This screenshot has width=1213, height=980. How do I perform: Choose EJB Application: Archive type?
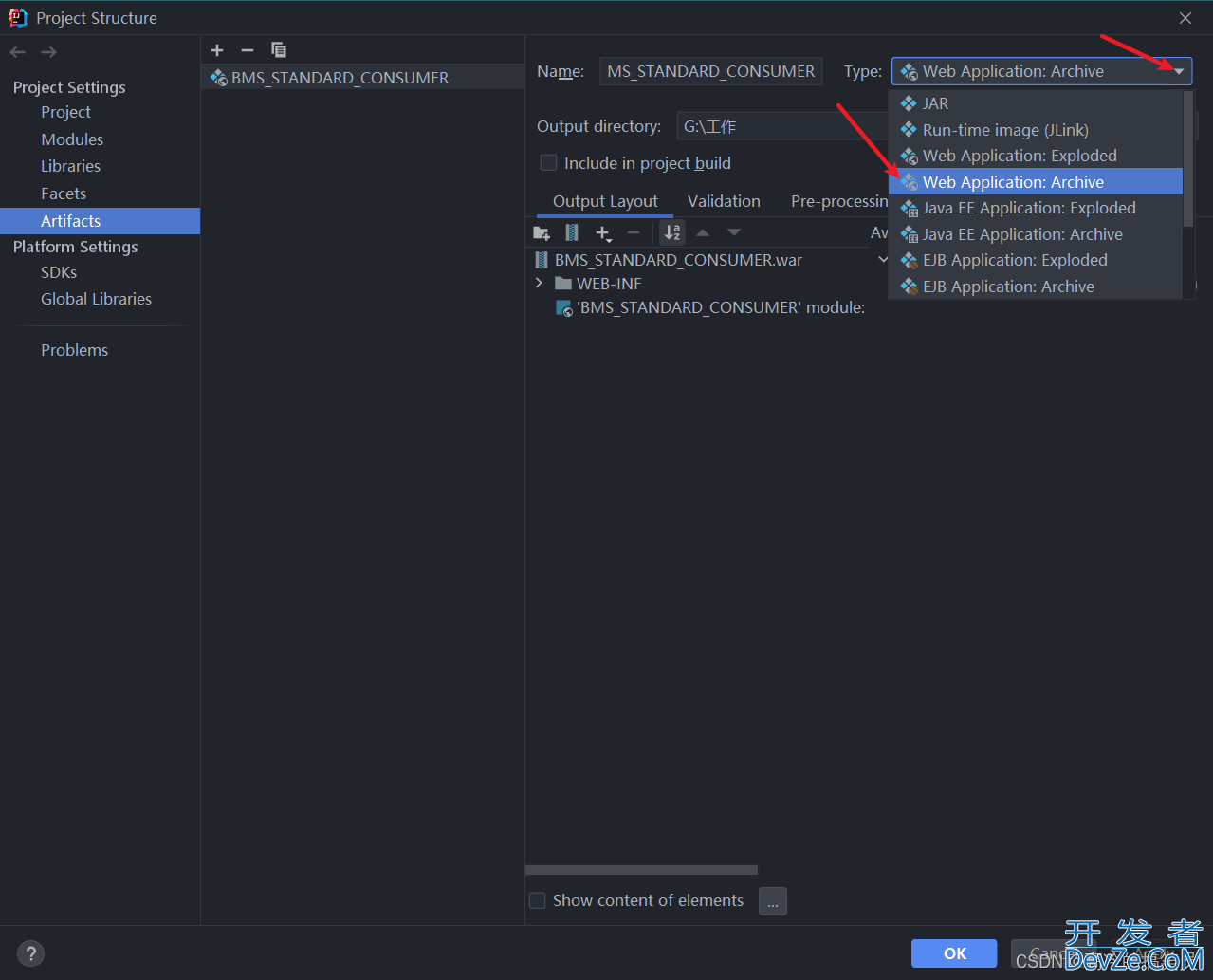[x=1036, y=287]
